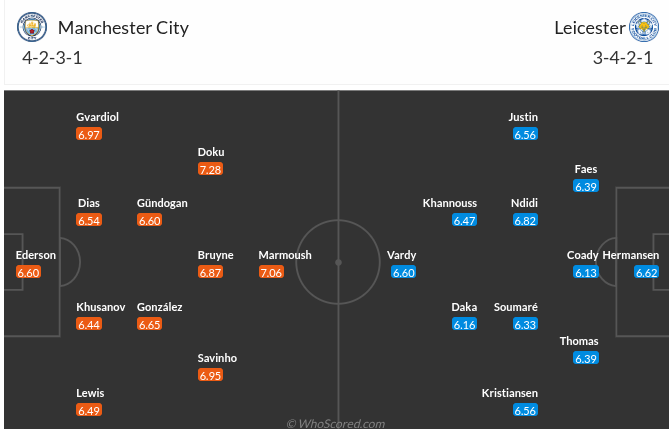Viewport: 669px width, 429px height.
Task: Select Ndidi's 6.82 rating badge
Action: coord(524,221)
